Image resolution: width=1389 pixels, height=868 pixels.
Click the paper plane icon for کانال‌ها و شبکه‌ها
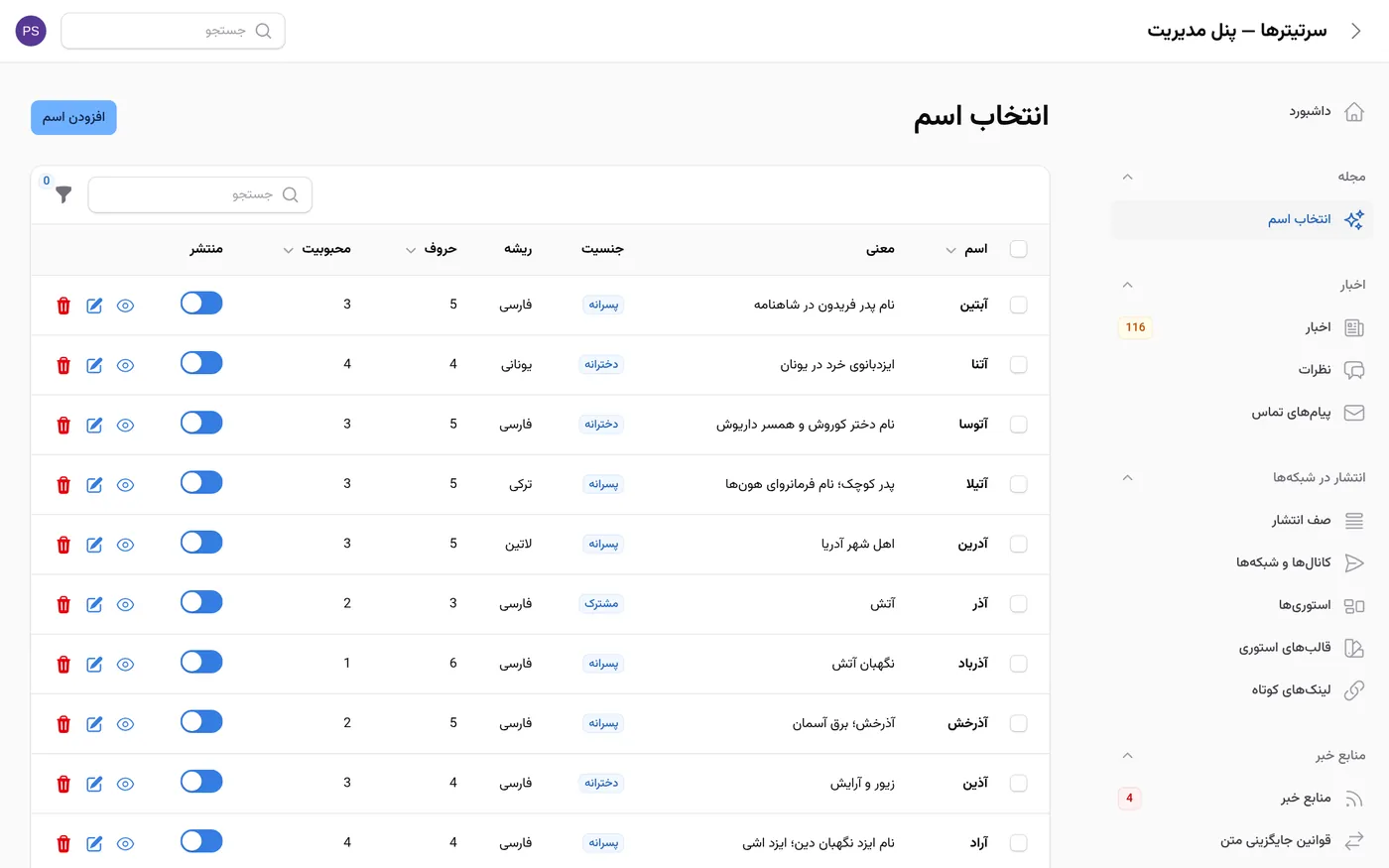[x=1353, y=562]
